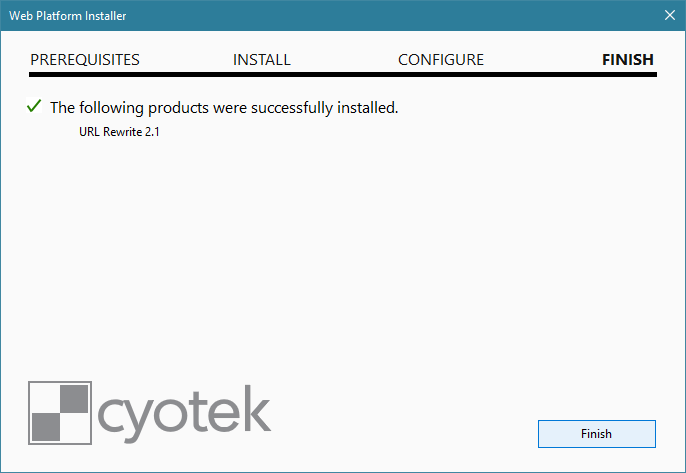Click the lower-left gray square in logo
The height and width of the screenshot is (473, 686).
(x=46, y=427)
